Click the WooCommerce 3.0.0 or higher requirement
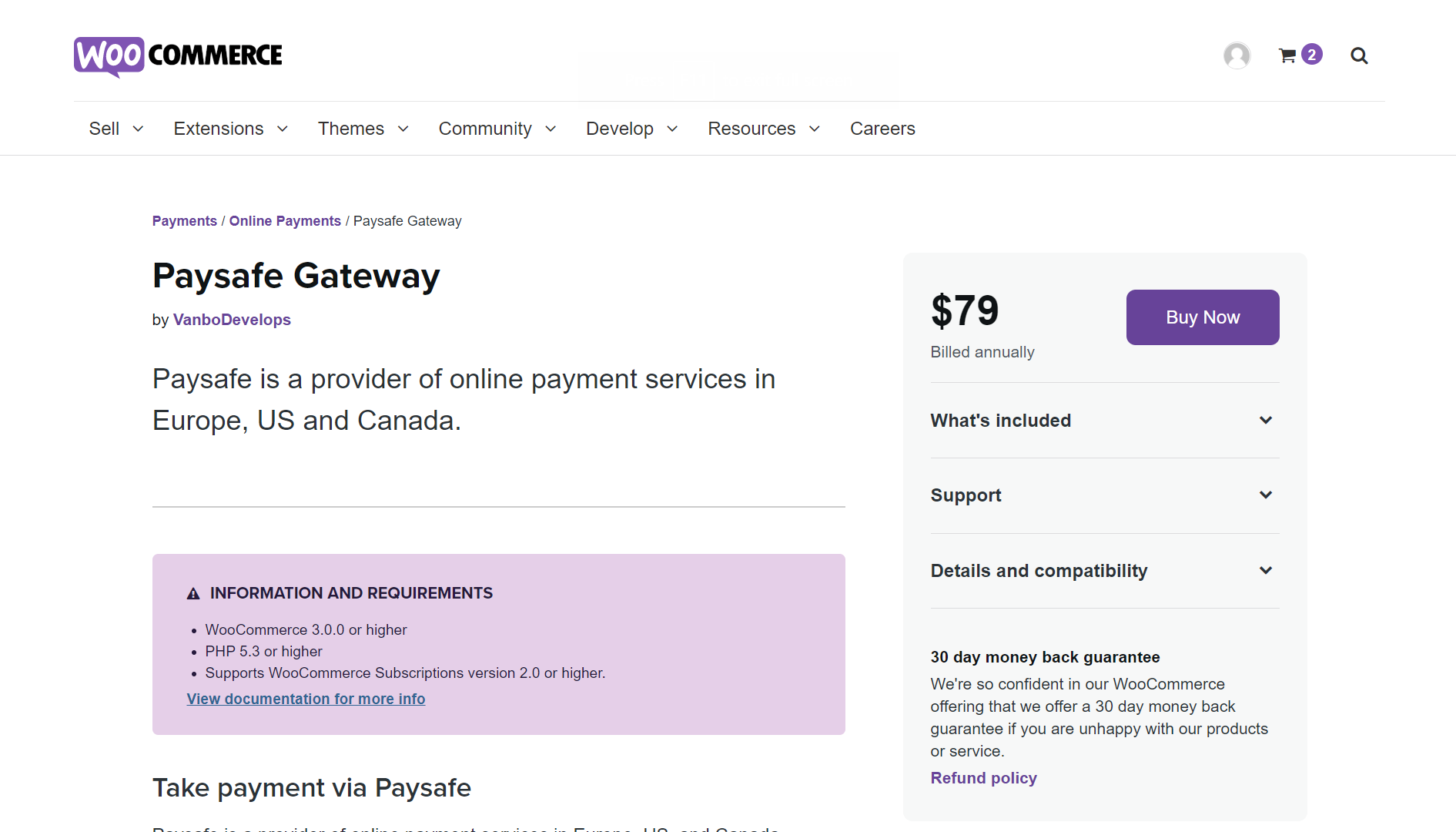 tap(306, 630)
